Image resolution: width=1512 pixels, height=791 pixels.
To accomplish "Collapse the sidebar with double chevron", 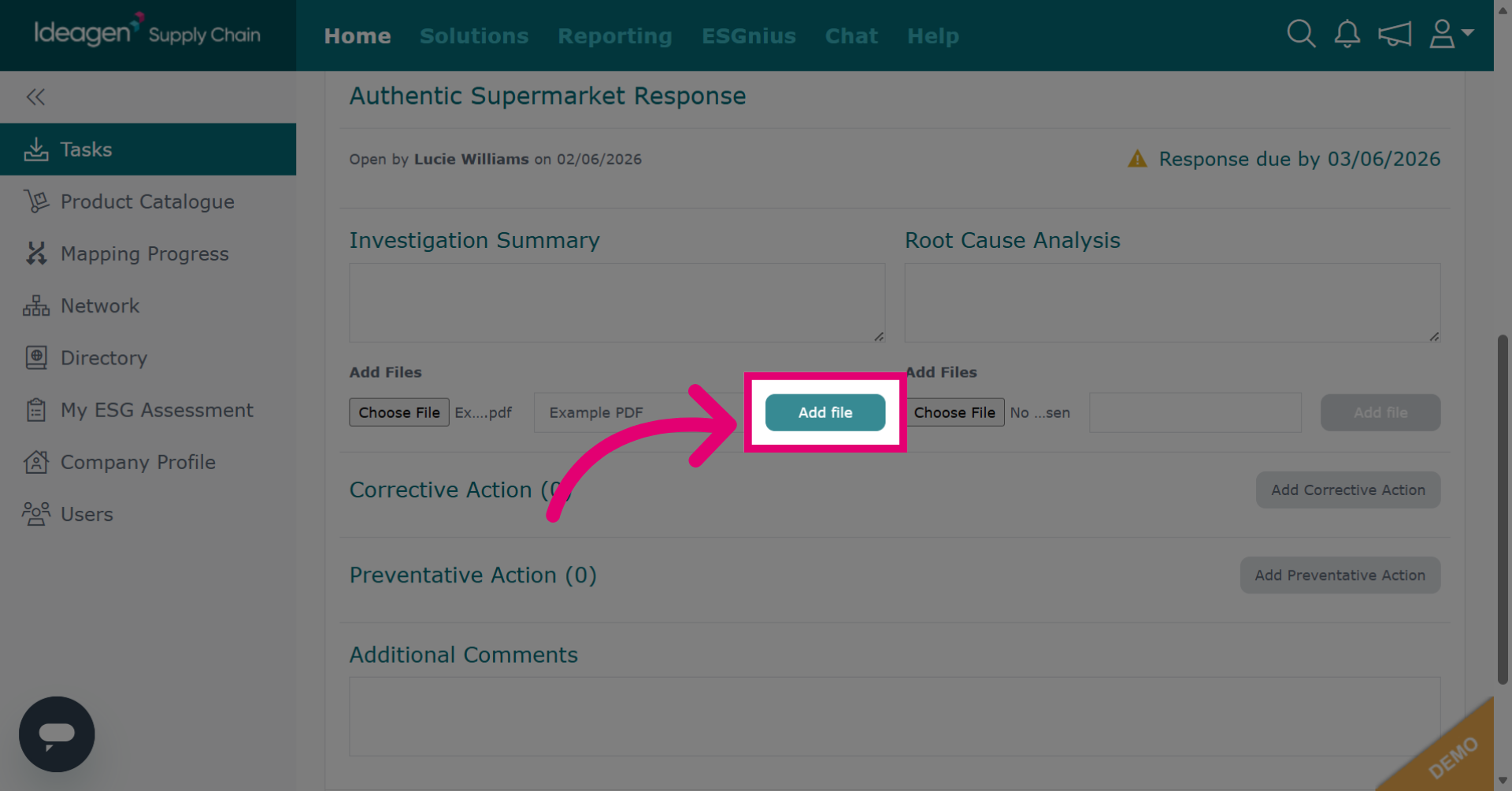I will 35,97.
